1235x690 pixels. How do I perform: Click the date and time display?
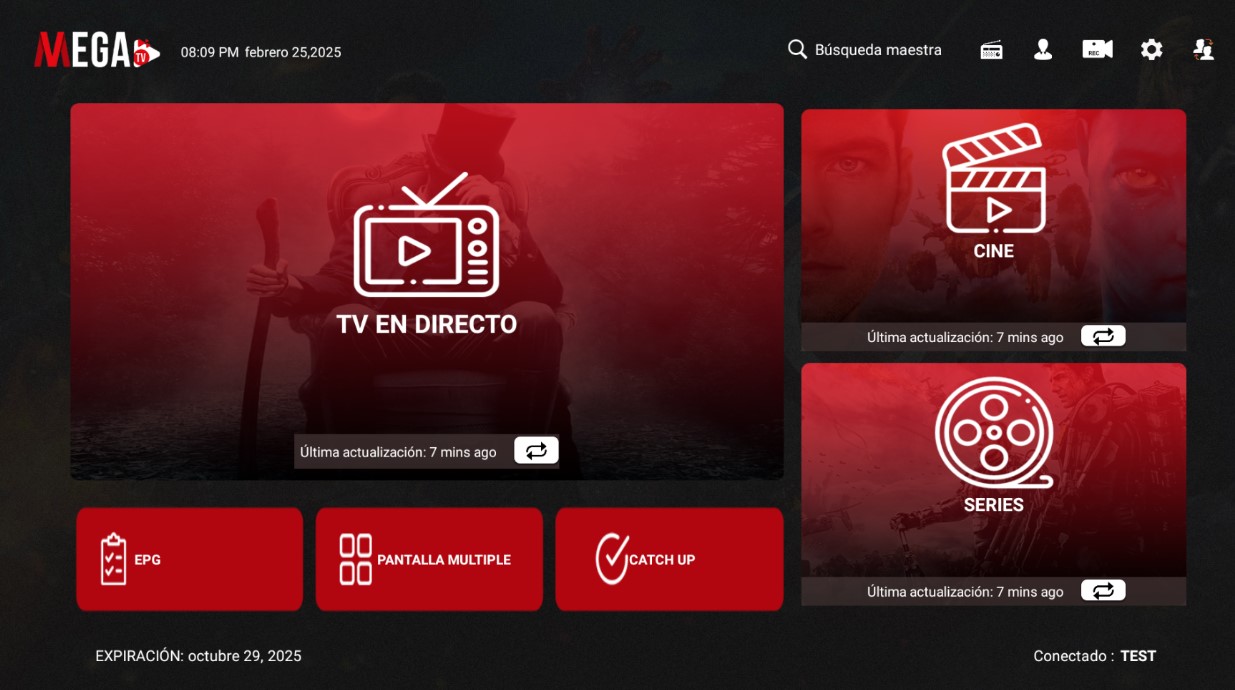tap(260, 52)
